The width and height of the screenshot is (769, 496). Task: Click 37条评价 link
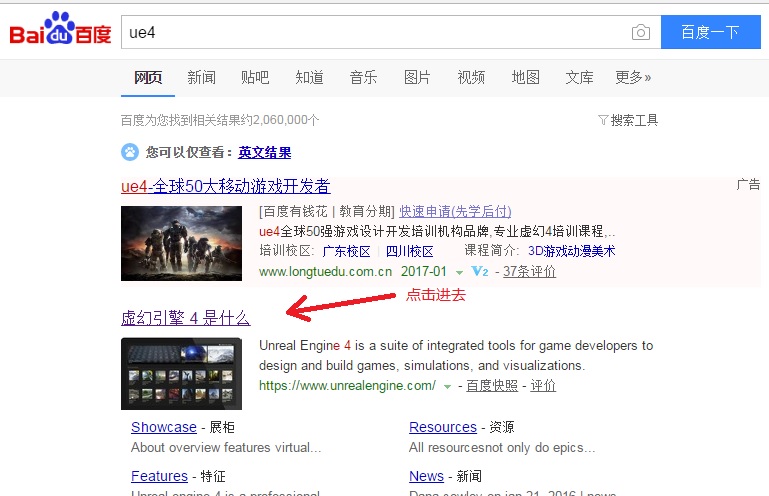pyautogui.click(x=530, y=271)
